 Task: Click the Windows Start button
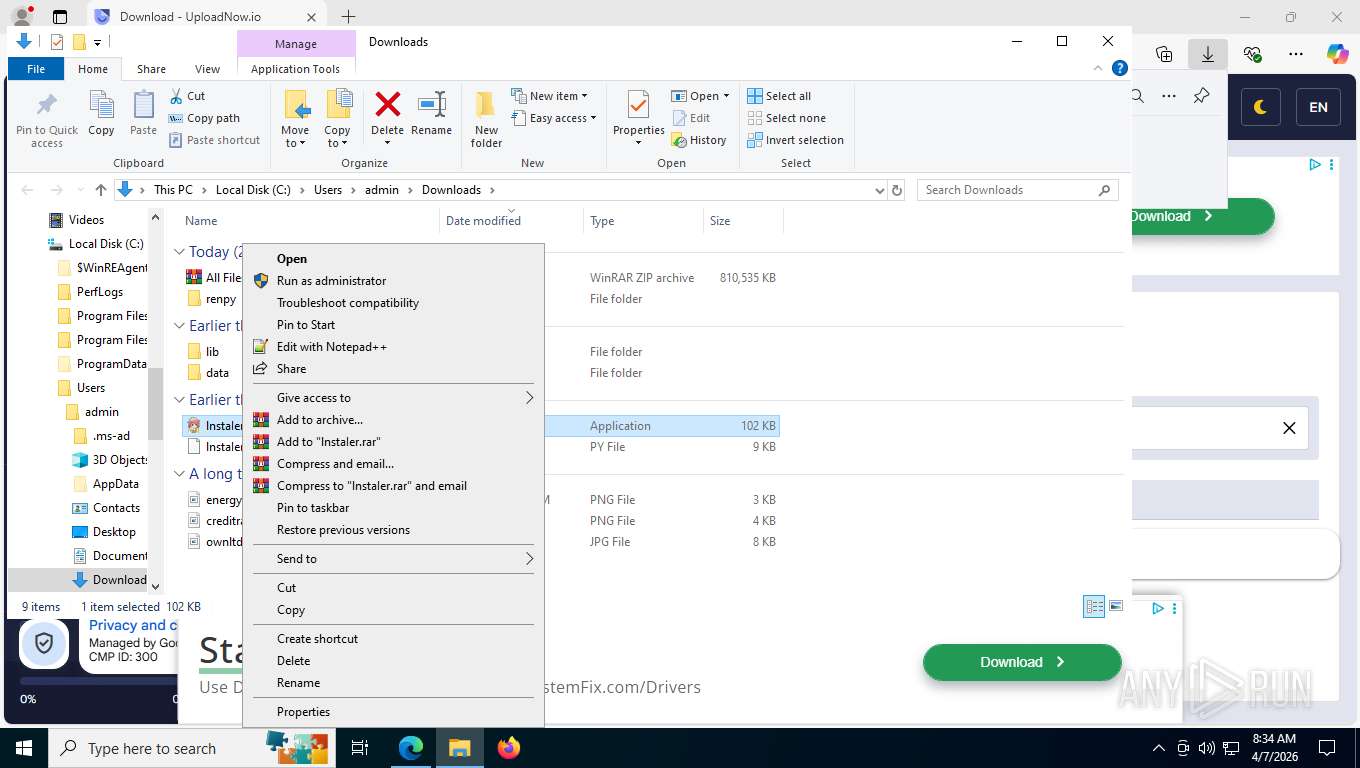pos(23,748)
